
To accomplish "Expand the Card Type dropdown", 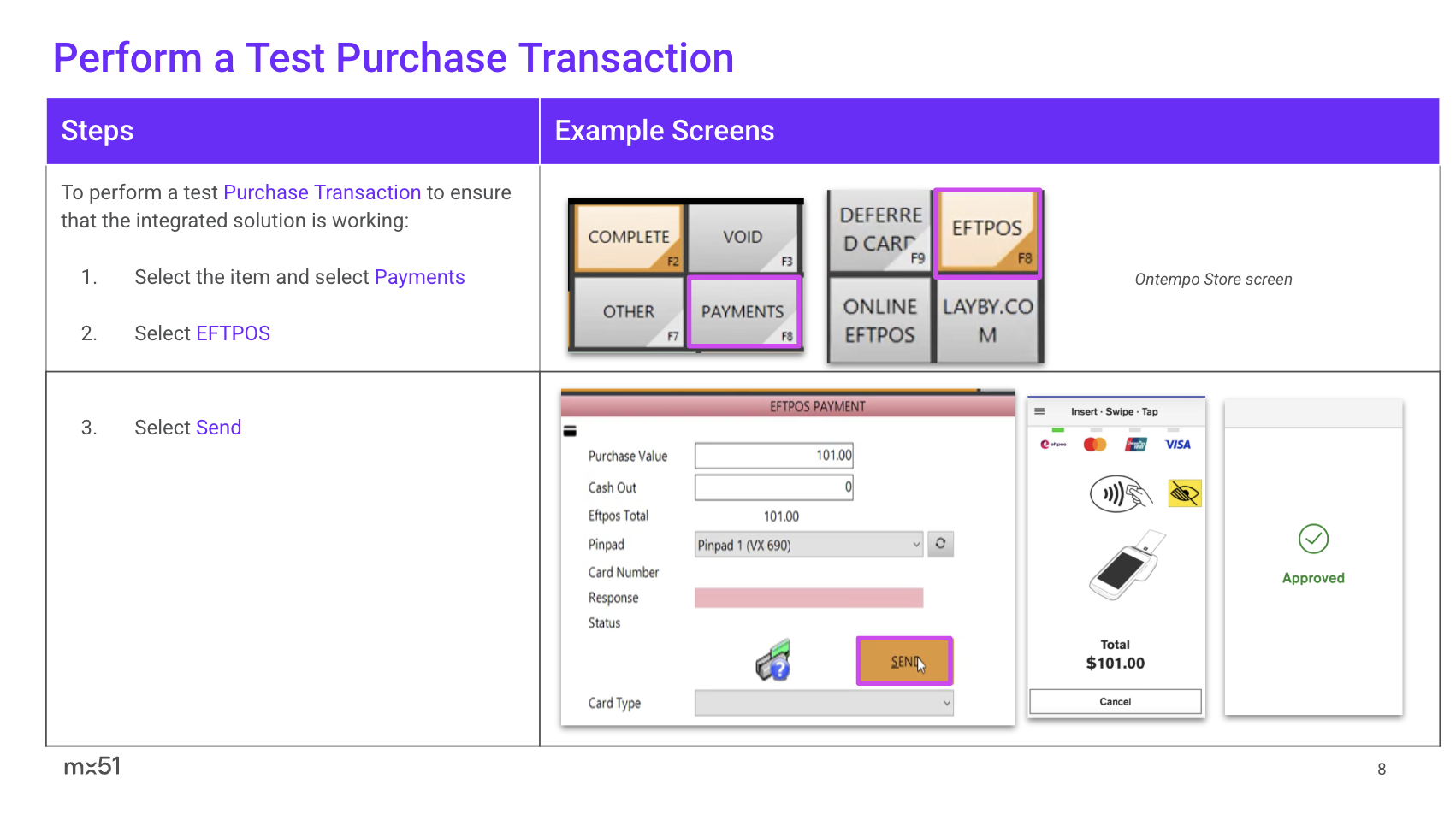I will [x=823, y=703].
